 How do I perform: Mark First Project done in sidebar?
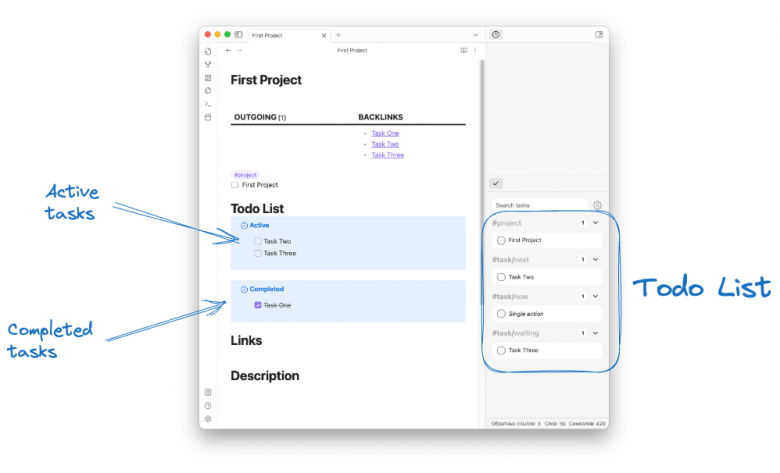click(x=501, y=240)
